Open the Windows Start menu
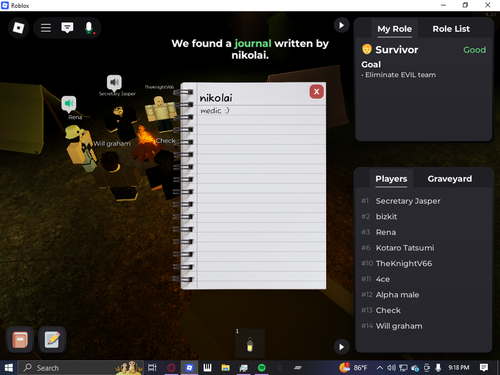The width and height of the screenshot is (500, 375). click(8, 368)
